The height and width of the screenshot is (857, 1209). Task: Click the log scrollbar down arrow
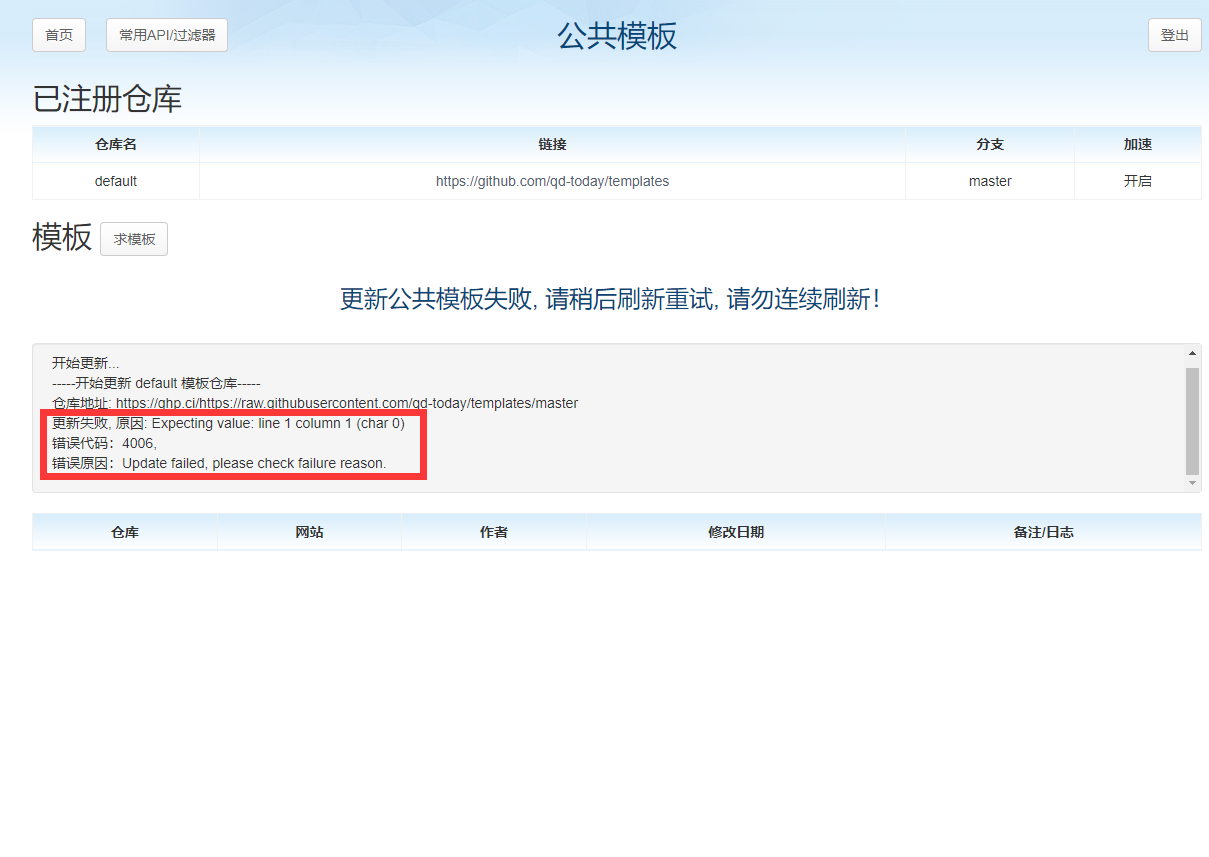click(x=1192, y=483)
